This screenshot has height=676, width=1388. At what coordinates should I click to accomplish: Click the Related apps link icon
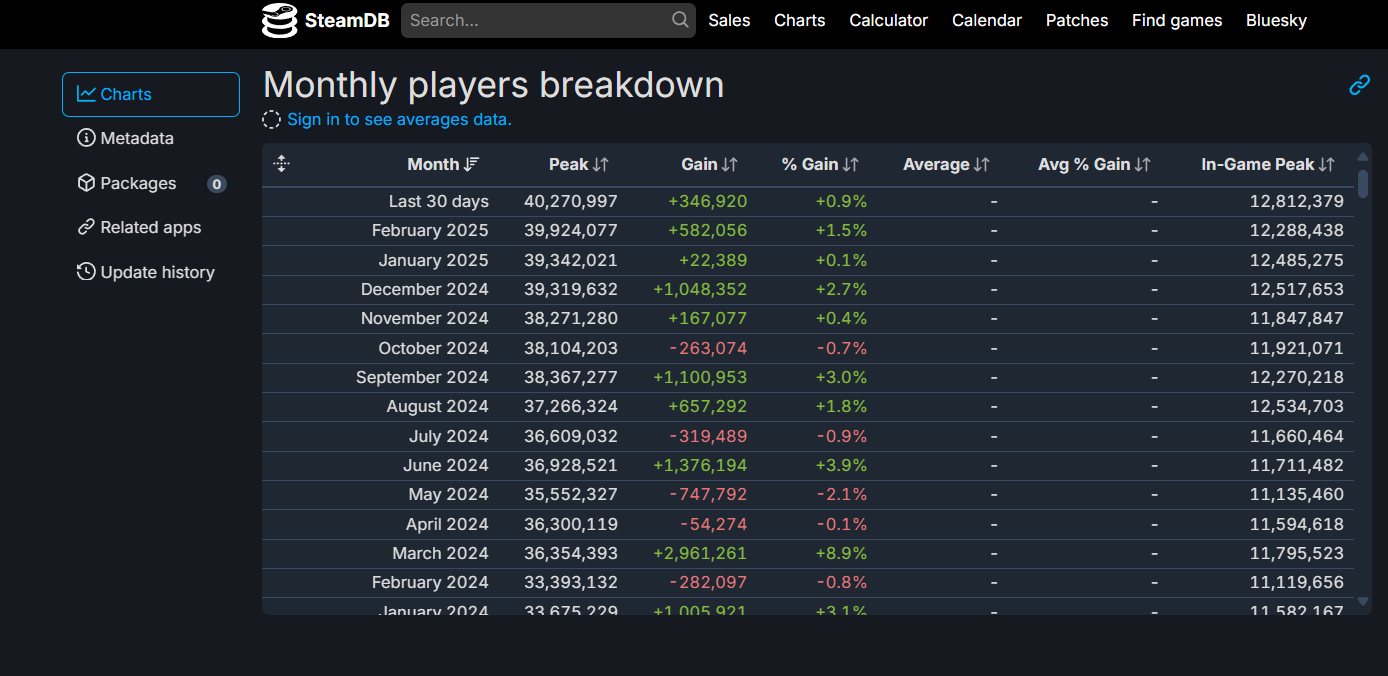[87, 227]
